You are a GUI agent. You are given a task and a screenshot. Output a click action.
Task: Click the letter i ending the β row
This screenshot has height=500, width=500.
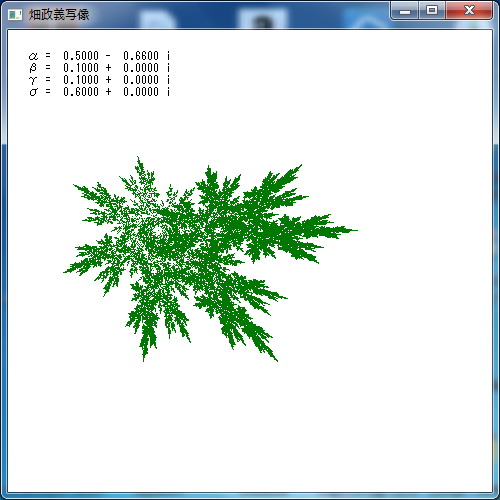click(169, 68)
